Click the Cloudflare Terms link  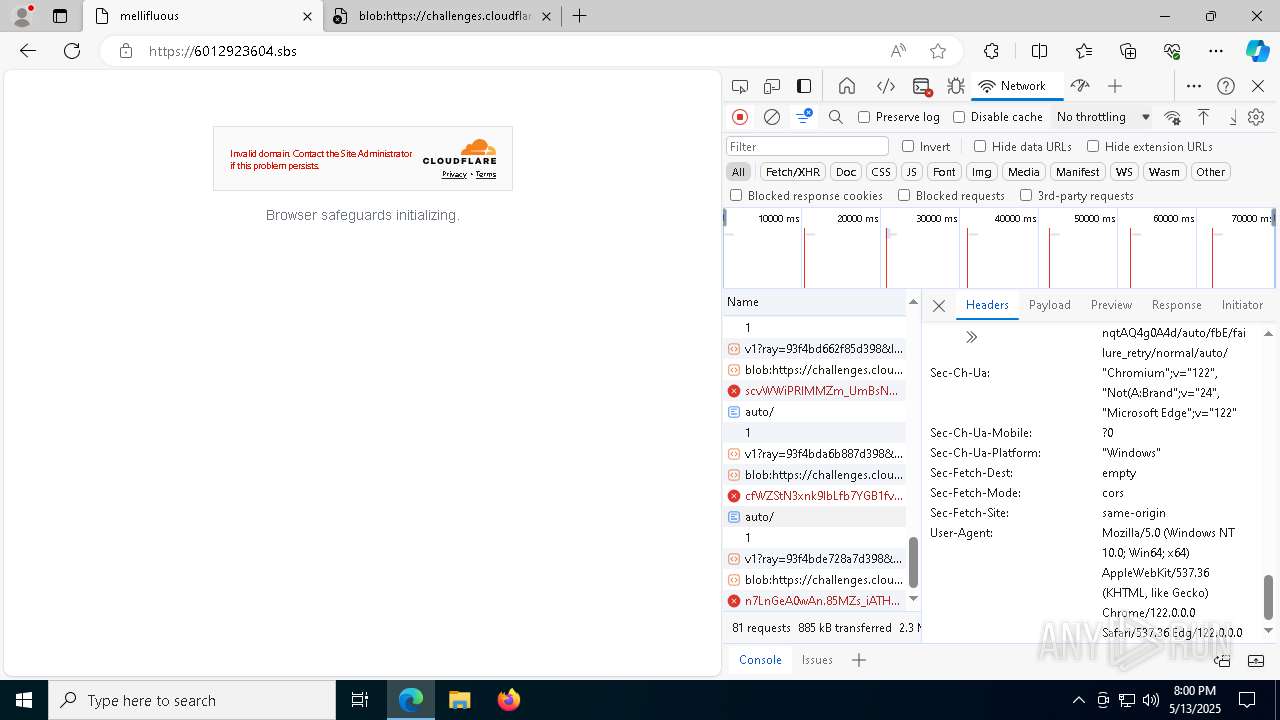(x=486, y=175)
